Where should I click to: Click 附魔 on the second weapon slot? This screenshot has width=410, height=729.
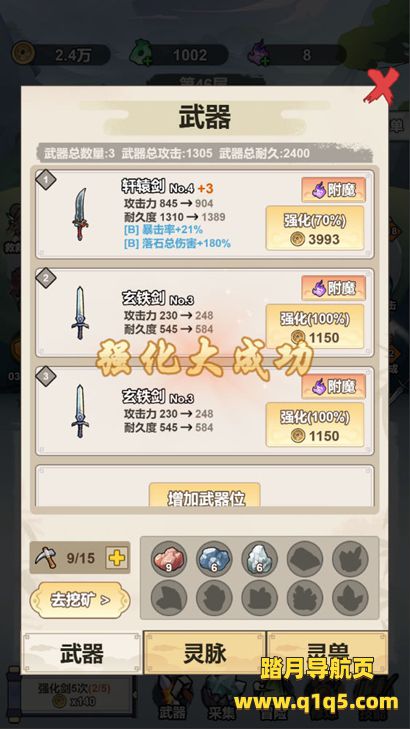coord(333,288)
